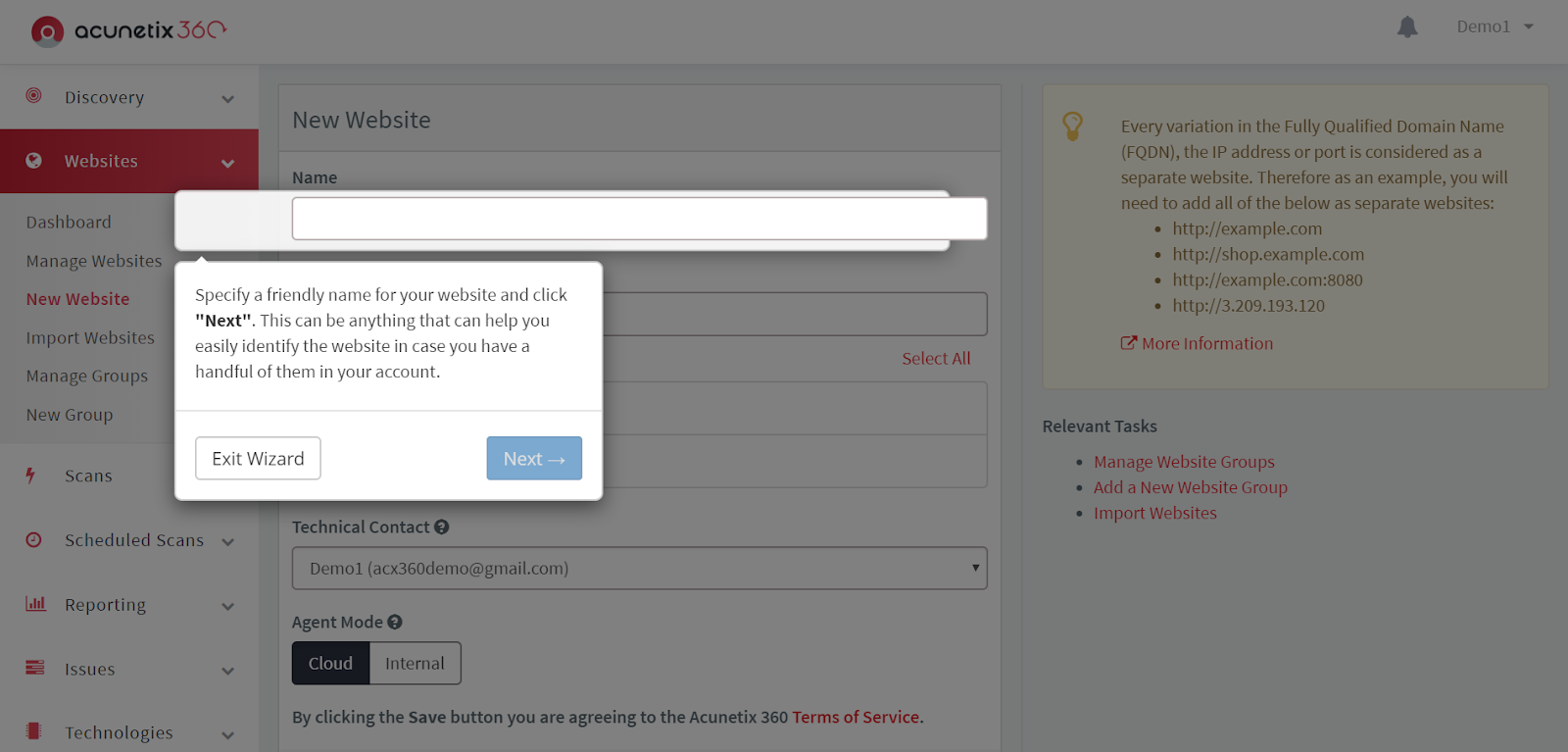This screenshot has width=1568, height=752.
Task: Click the http://3.209.193.120 example text
Action: (x=1249, y=305)
